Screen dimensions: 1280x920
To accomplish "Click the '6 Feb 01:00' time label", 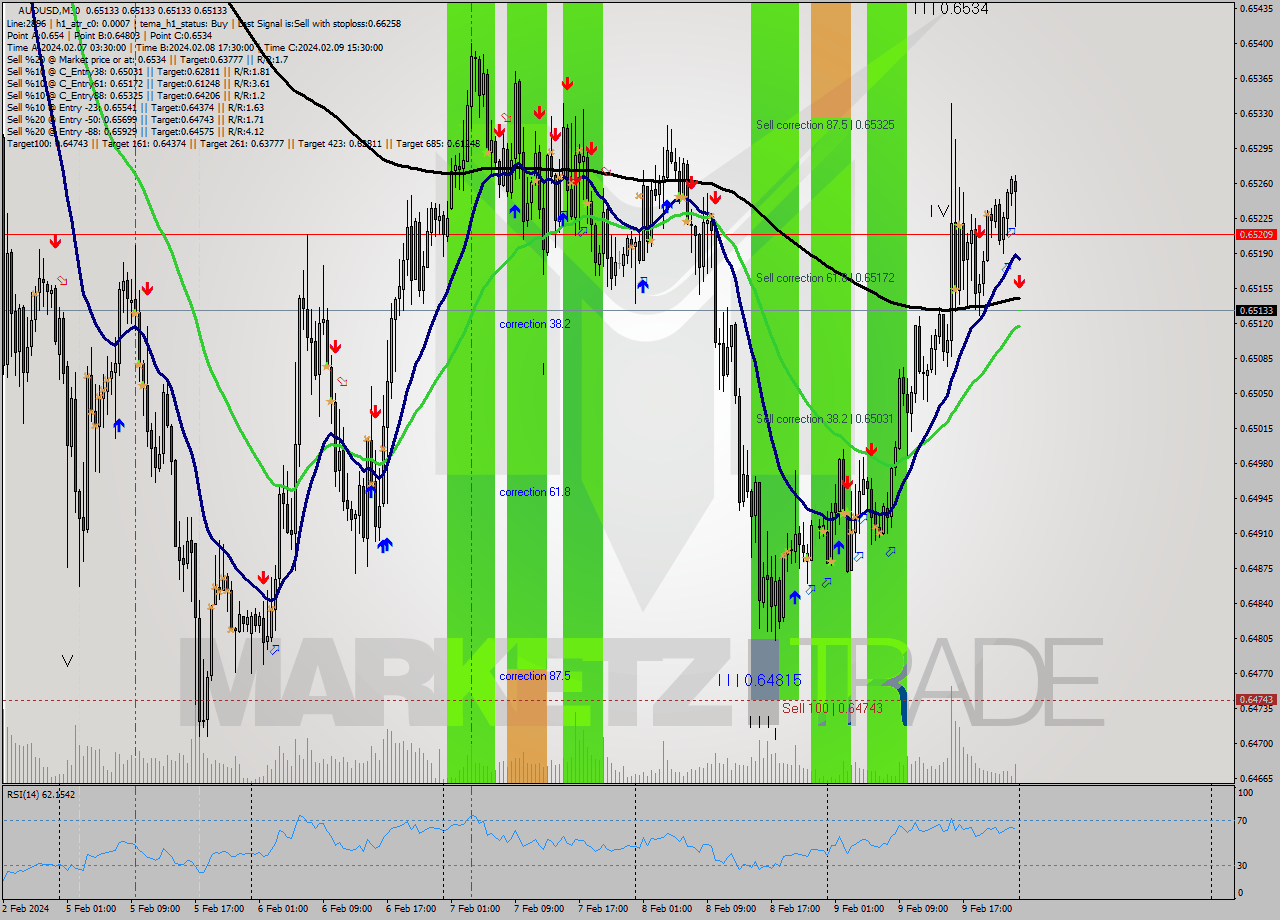I will 282,909.
